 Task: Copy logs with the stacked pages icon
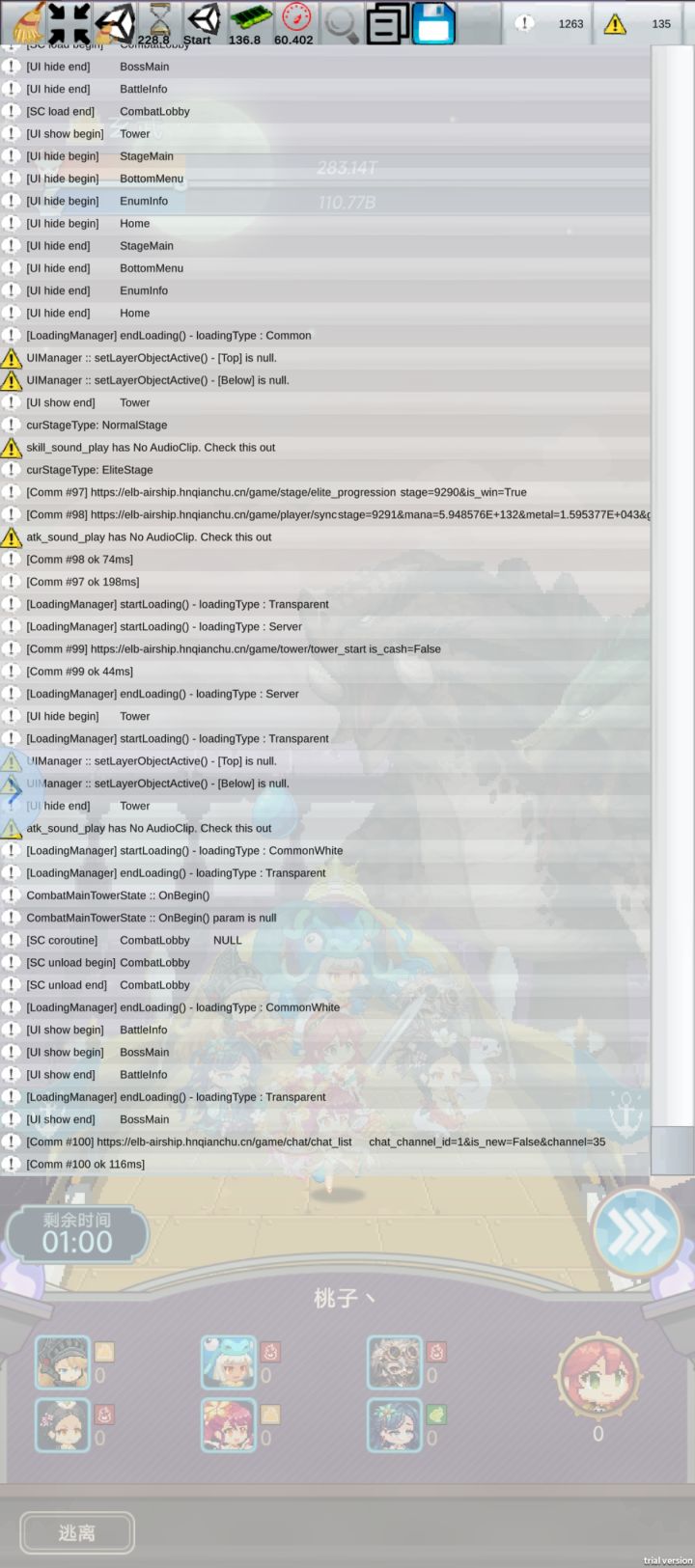pos(387,22)
